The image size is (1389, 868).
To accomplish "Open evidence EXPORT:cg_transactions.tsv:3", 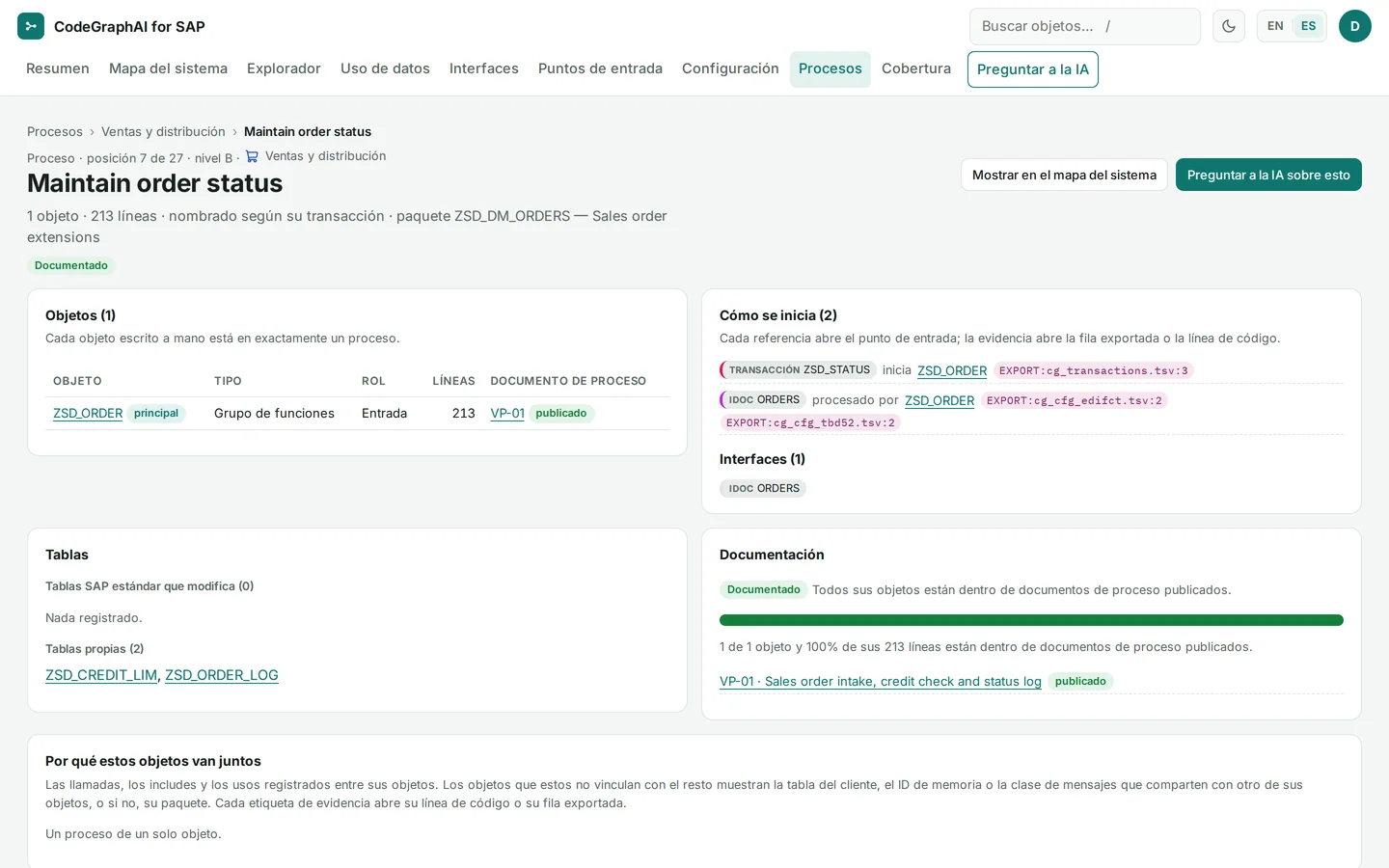I will [1094, 370].
